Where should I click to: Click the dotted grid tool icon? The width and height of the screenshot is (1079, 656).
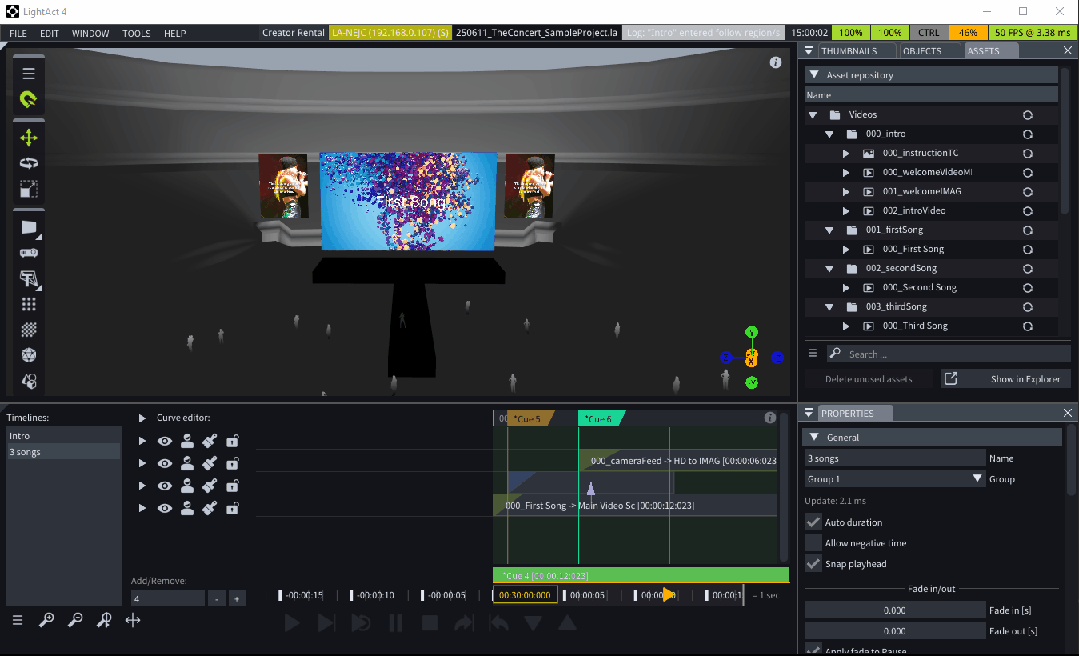(x=28, y=304)
